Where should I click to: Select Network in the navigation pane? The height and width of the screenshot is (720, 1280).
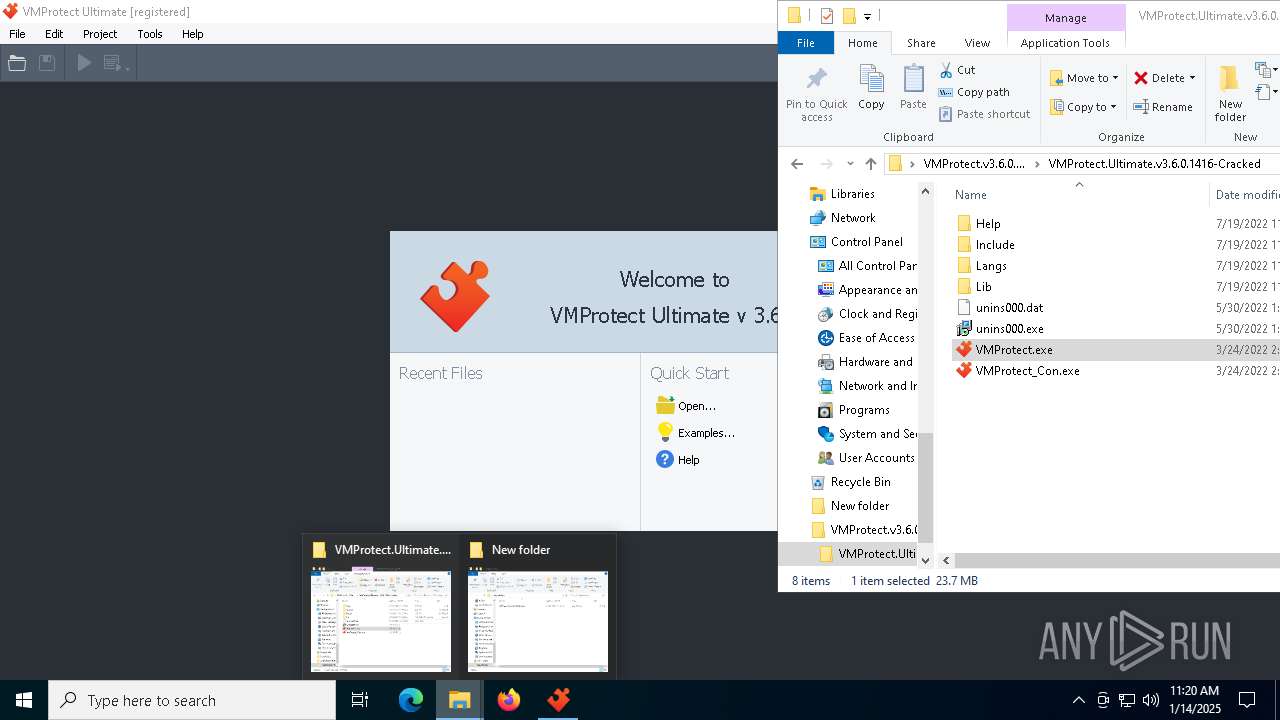click(853, 218)
